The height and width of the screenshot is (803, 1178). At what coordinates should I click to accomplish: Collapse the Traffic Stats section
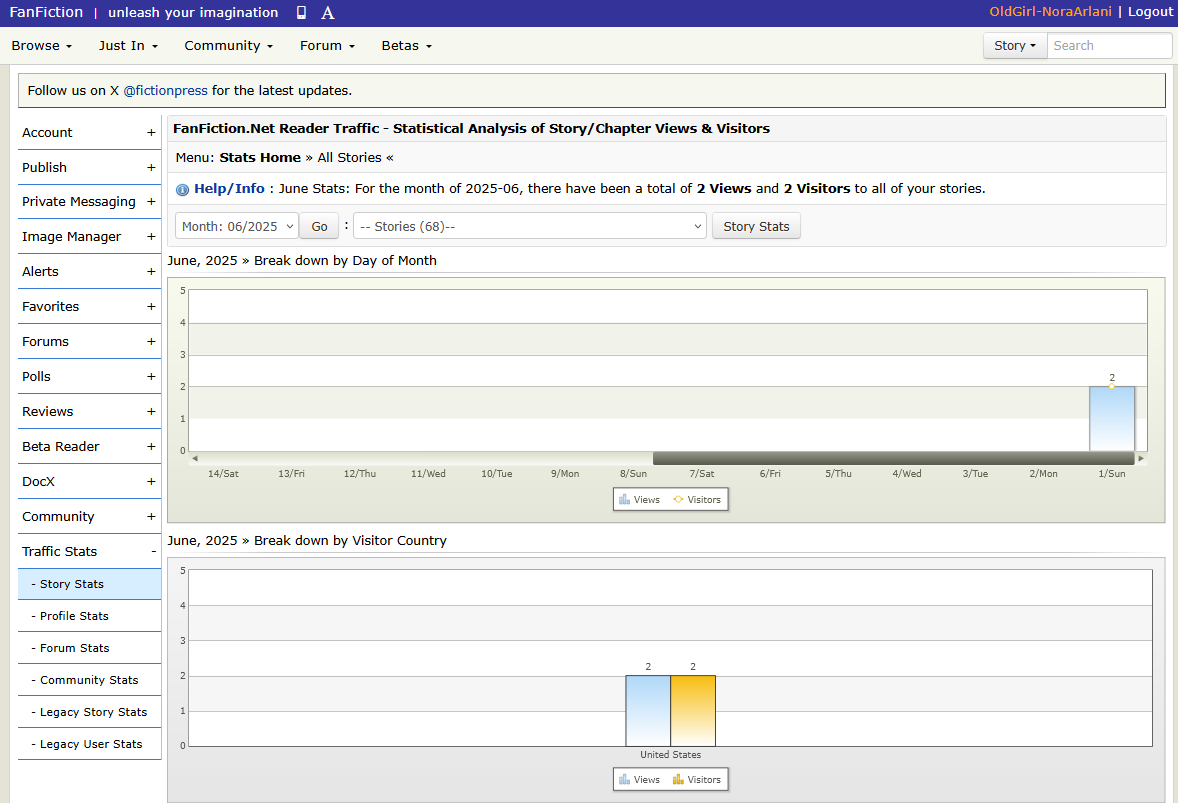(89, 551)
